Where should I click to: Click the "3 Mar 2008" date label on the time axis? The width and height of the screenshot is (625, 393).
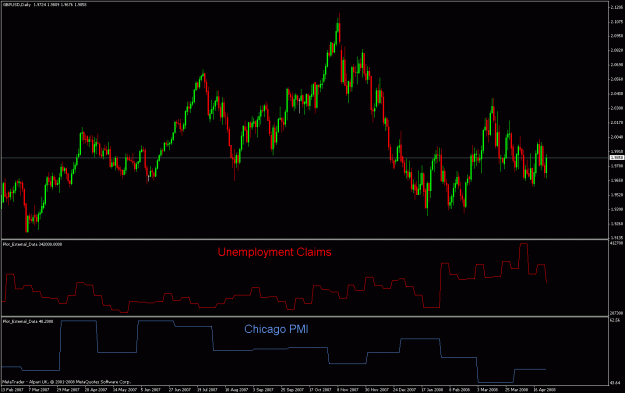point(487,389)
